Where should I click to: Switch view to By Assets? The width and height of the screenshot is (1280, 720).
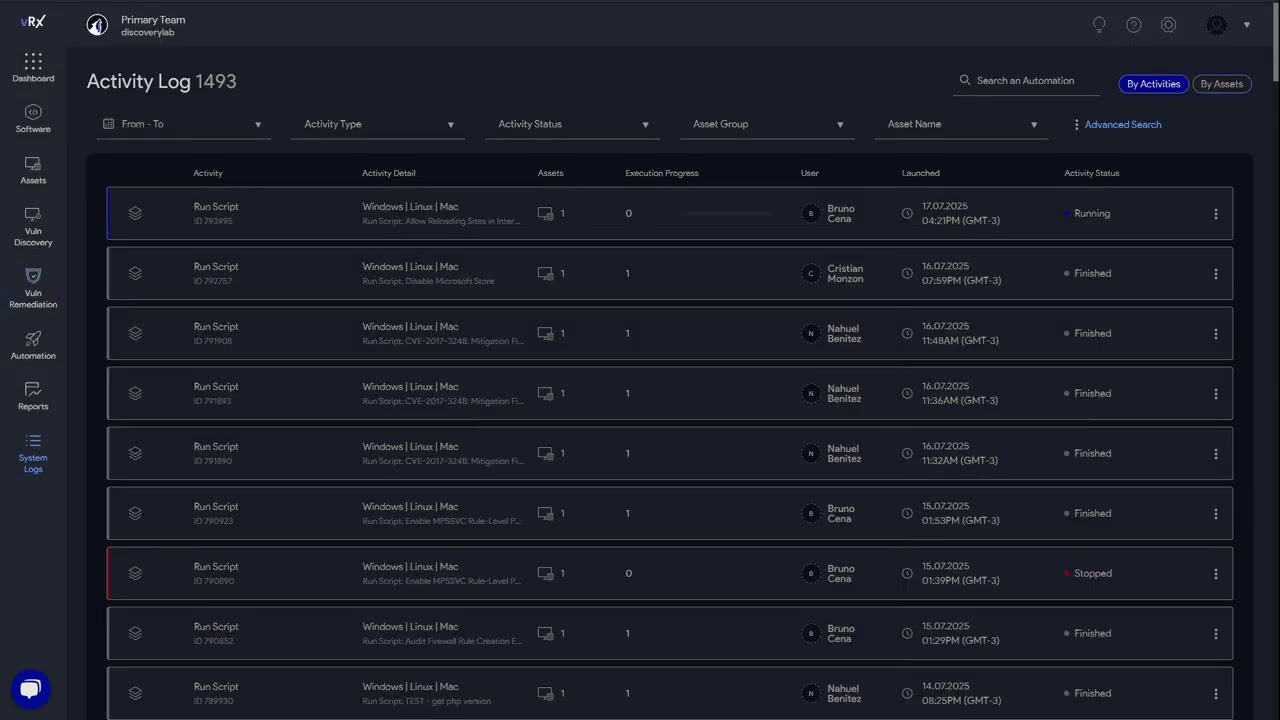[1221, 84]
